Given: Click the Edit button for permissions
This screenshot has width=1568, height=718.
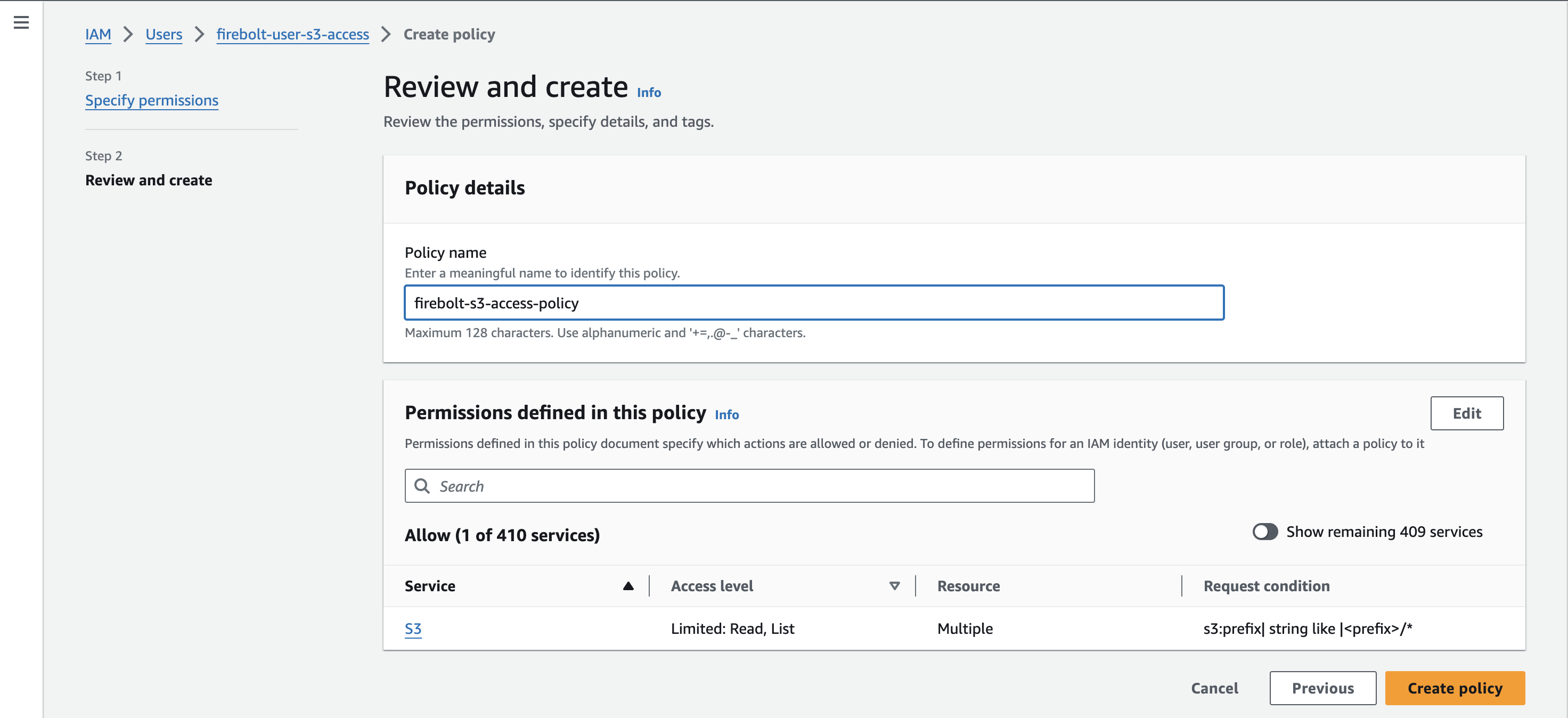Looking at the screenshot, I should point(1467,413).
